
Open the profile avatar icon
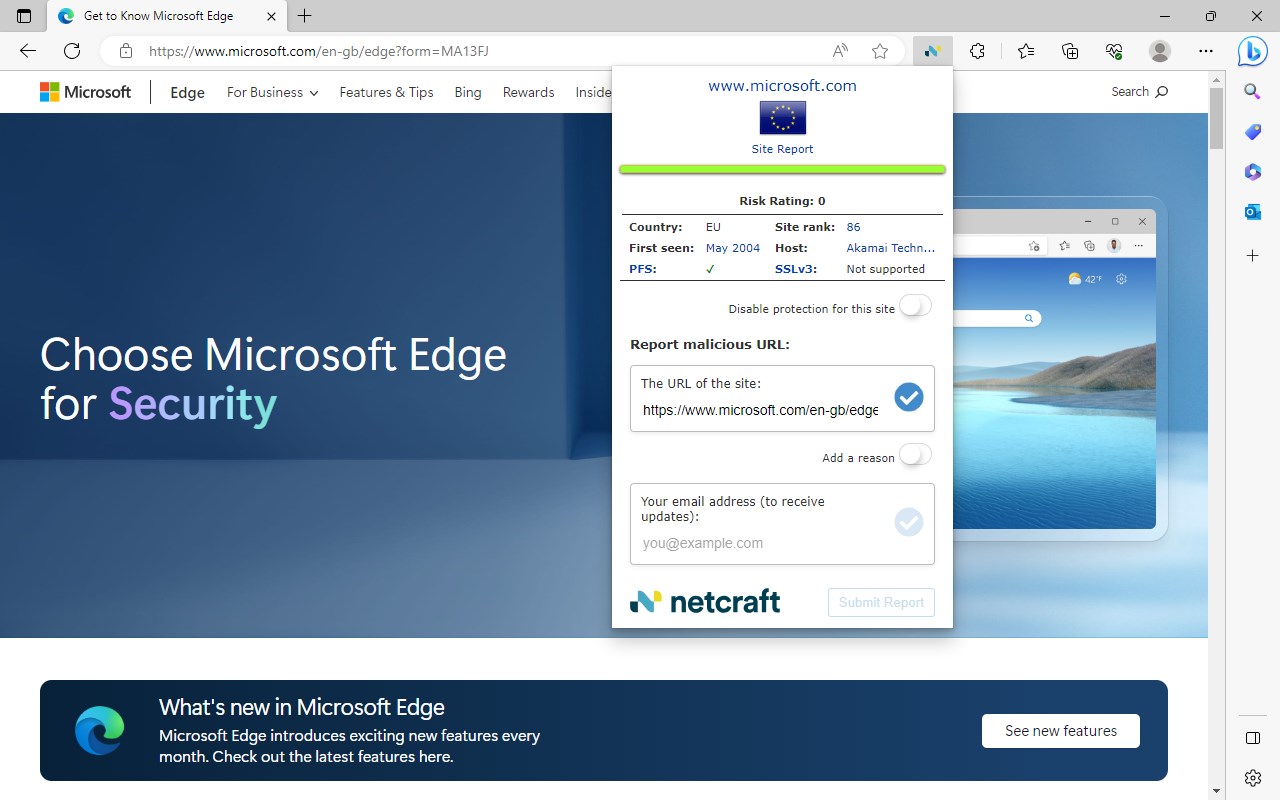tap(1160, 51)
